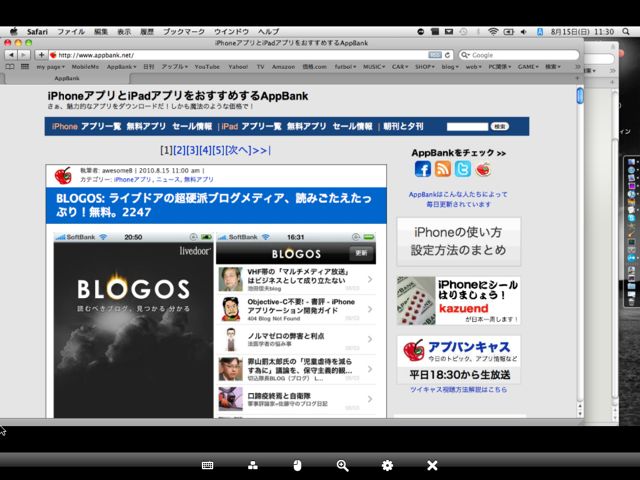Open AppBank Twitter icon
Image resolution: width=640 pixels, height=480 pixels.
click(x=463, y=169)
